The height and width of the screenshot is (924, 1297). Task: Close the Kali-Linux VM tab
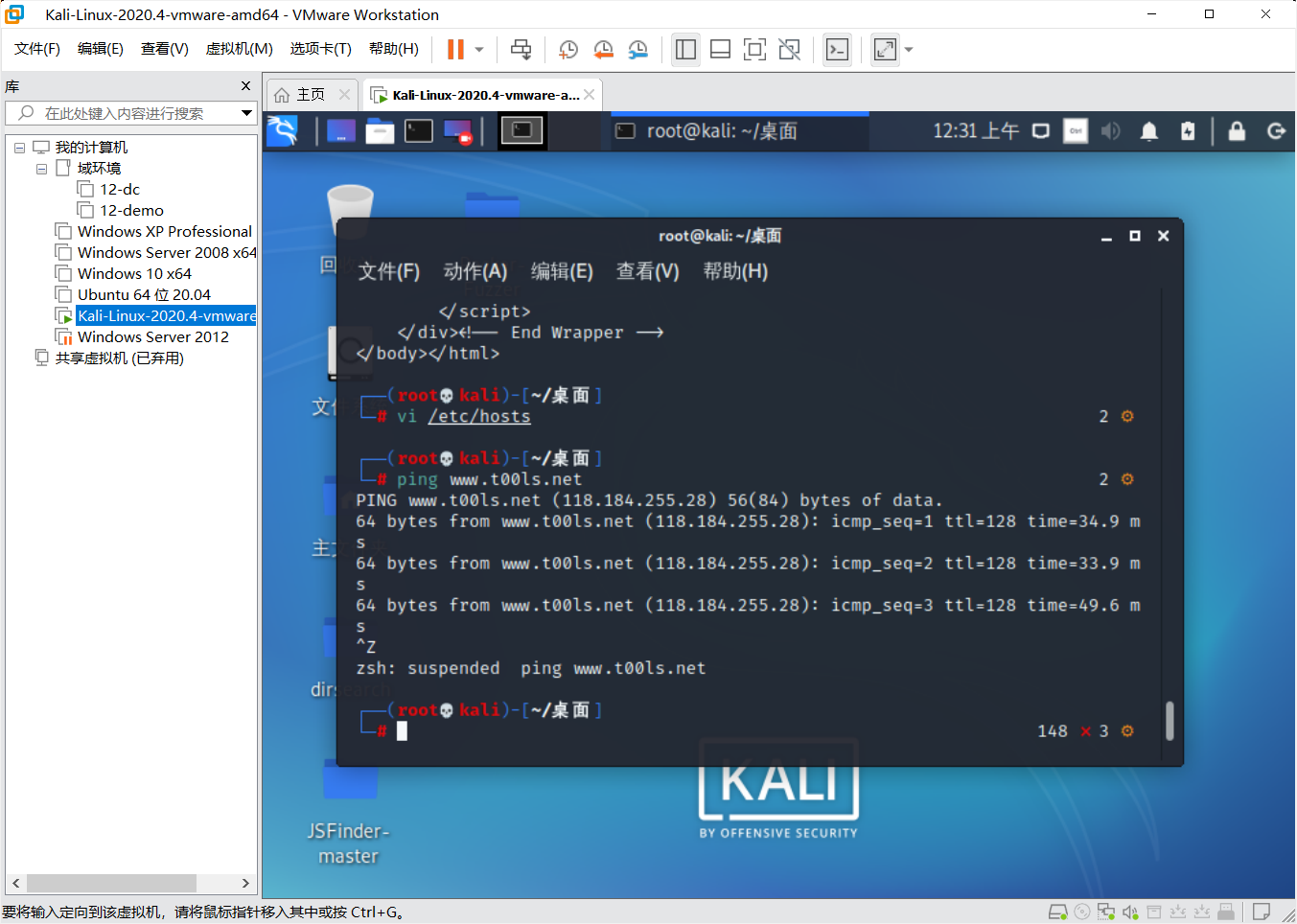590,94
